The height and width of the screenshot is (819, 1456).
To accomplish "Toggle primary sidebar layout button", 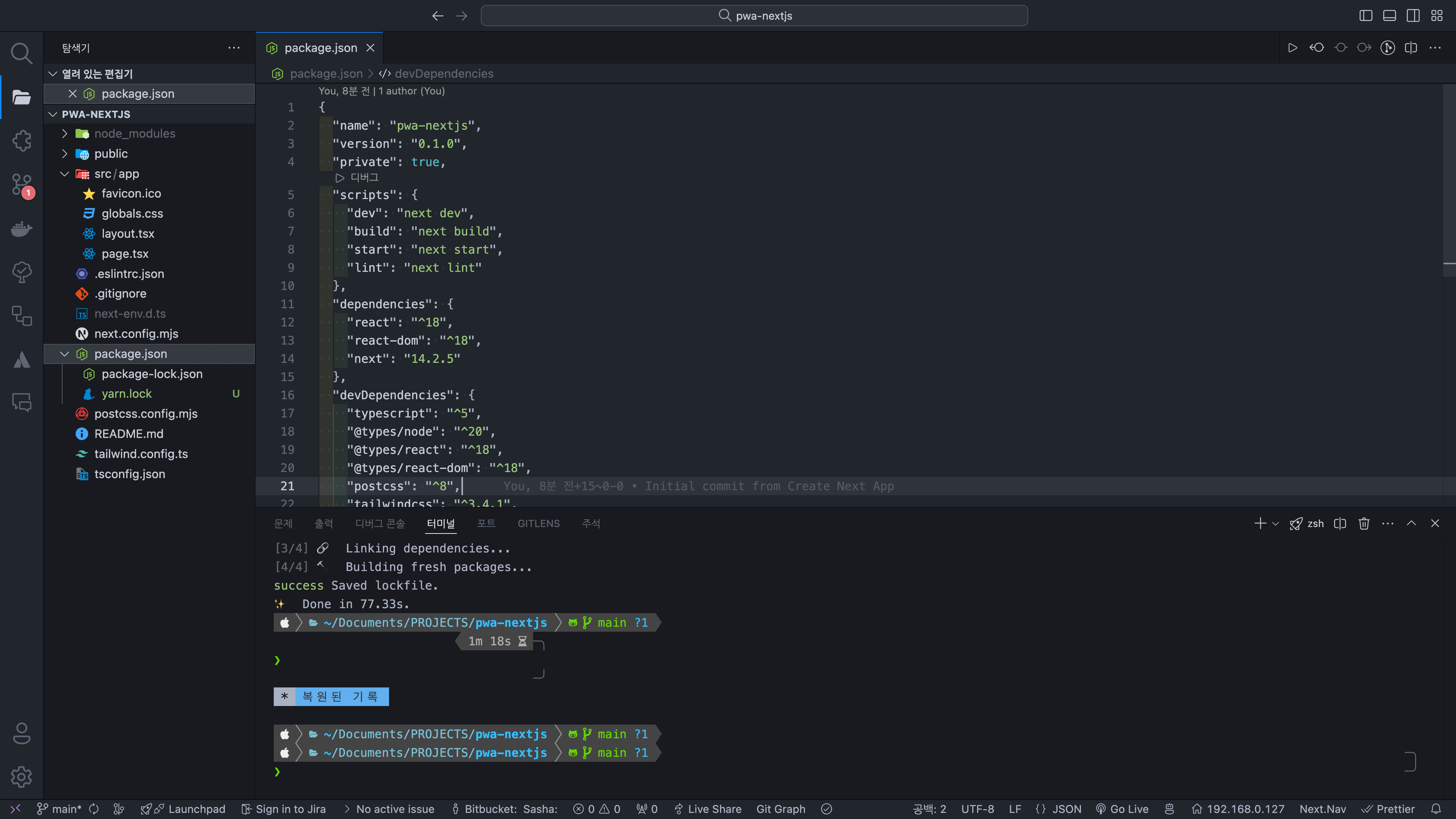I will pos(1365,16).
